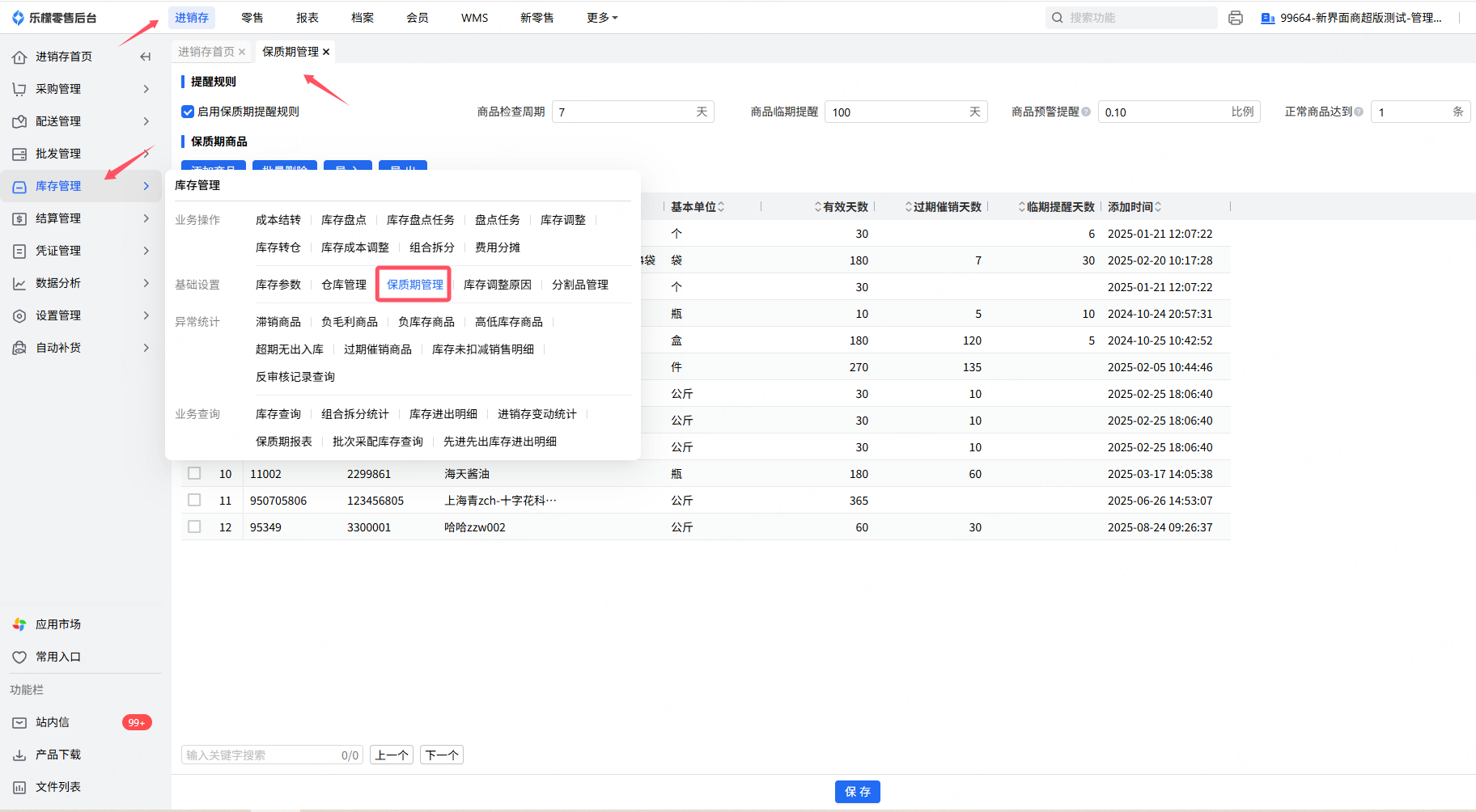Tick the checkbox for row 12 哈哈zzw002
This screenshot has width=1476, height=812.
194,527
